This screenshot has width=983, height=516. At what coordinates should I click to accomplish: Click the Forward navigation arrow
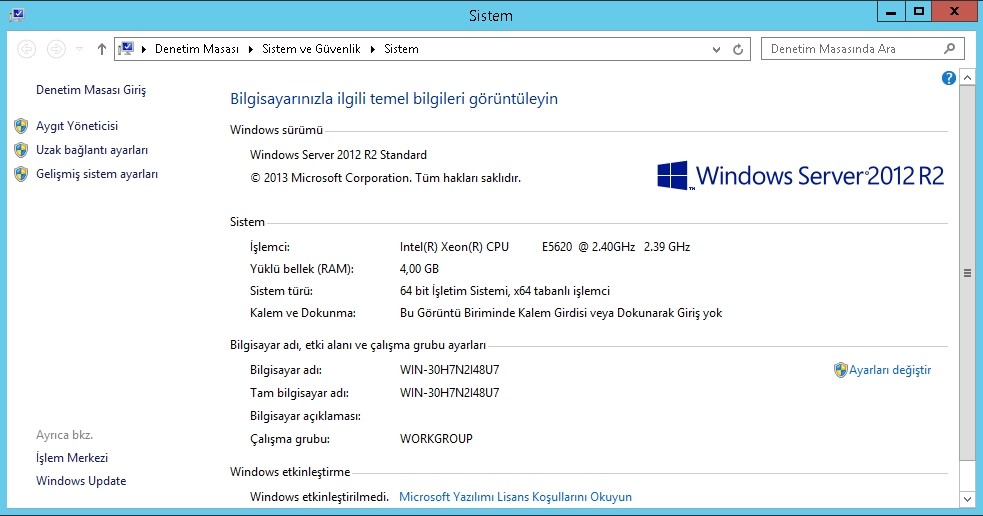pyautogui.click(x=56, y=49)
